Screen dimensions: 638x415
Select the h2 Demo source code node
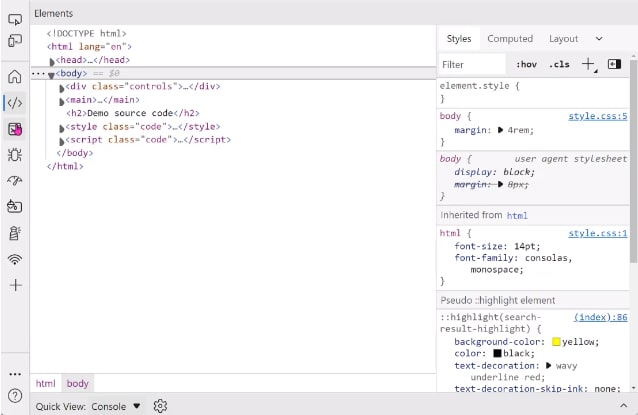point(133,113)
